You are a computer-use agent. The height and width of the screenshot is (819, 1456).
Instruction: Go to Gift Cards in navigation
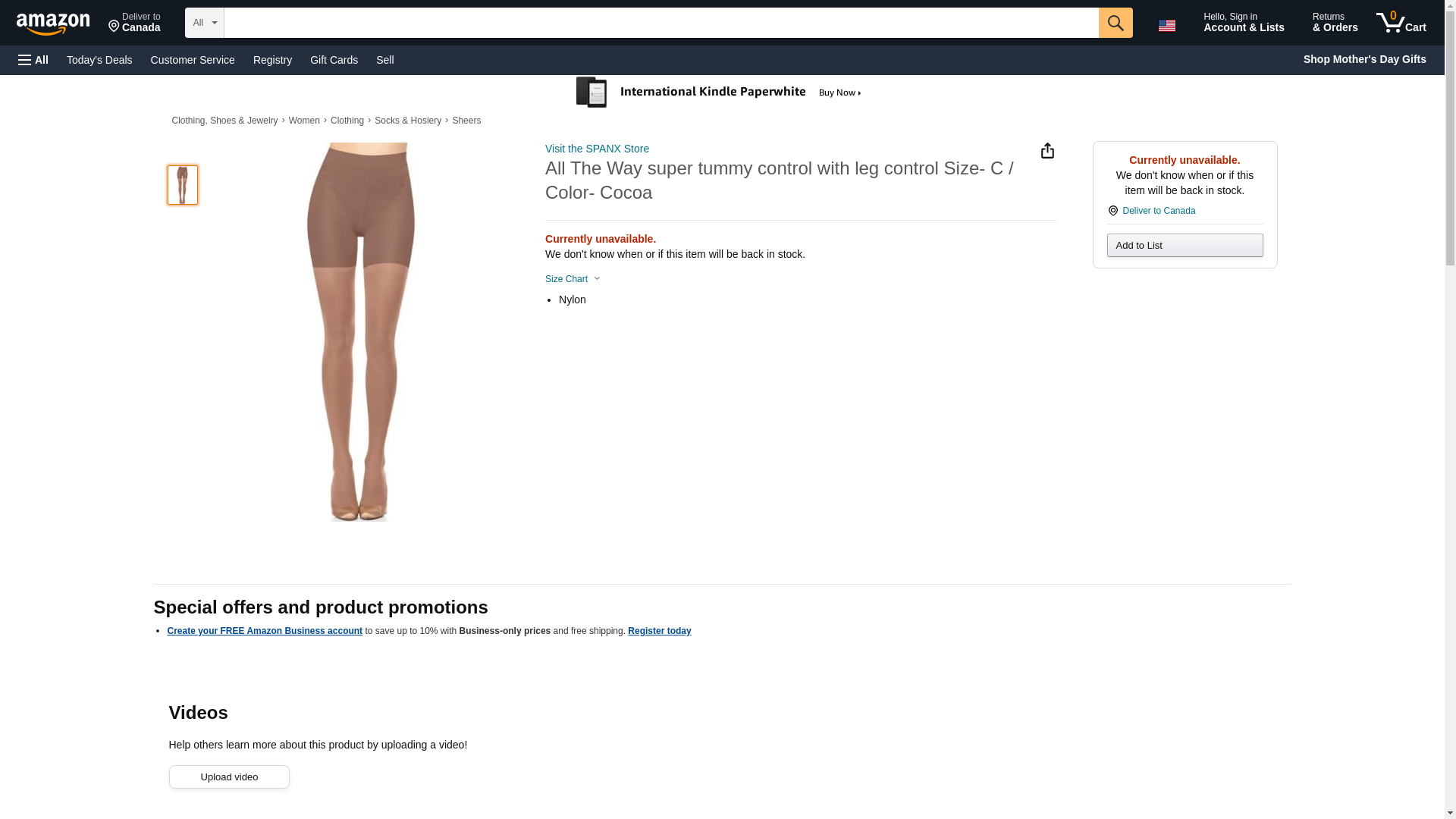coord(334,60)
